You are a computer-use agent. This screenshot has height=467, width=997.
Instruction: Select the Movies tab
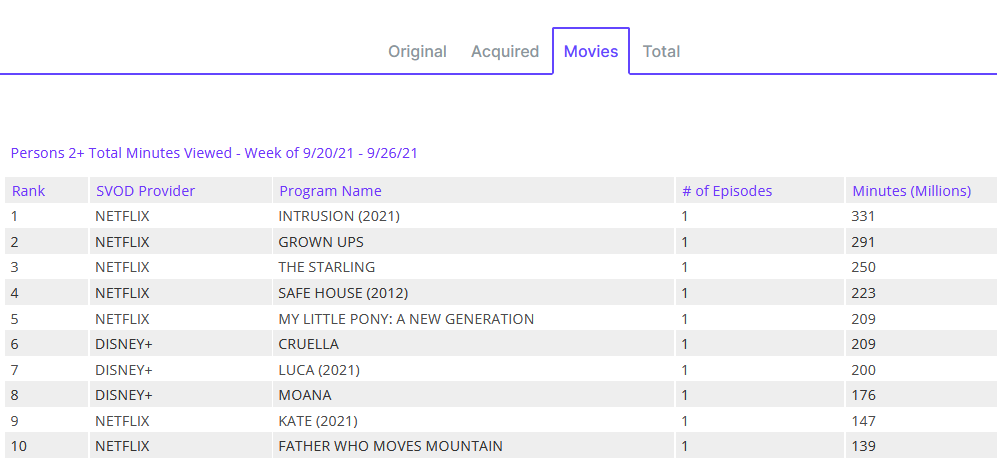pos(591,51)
